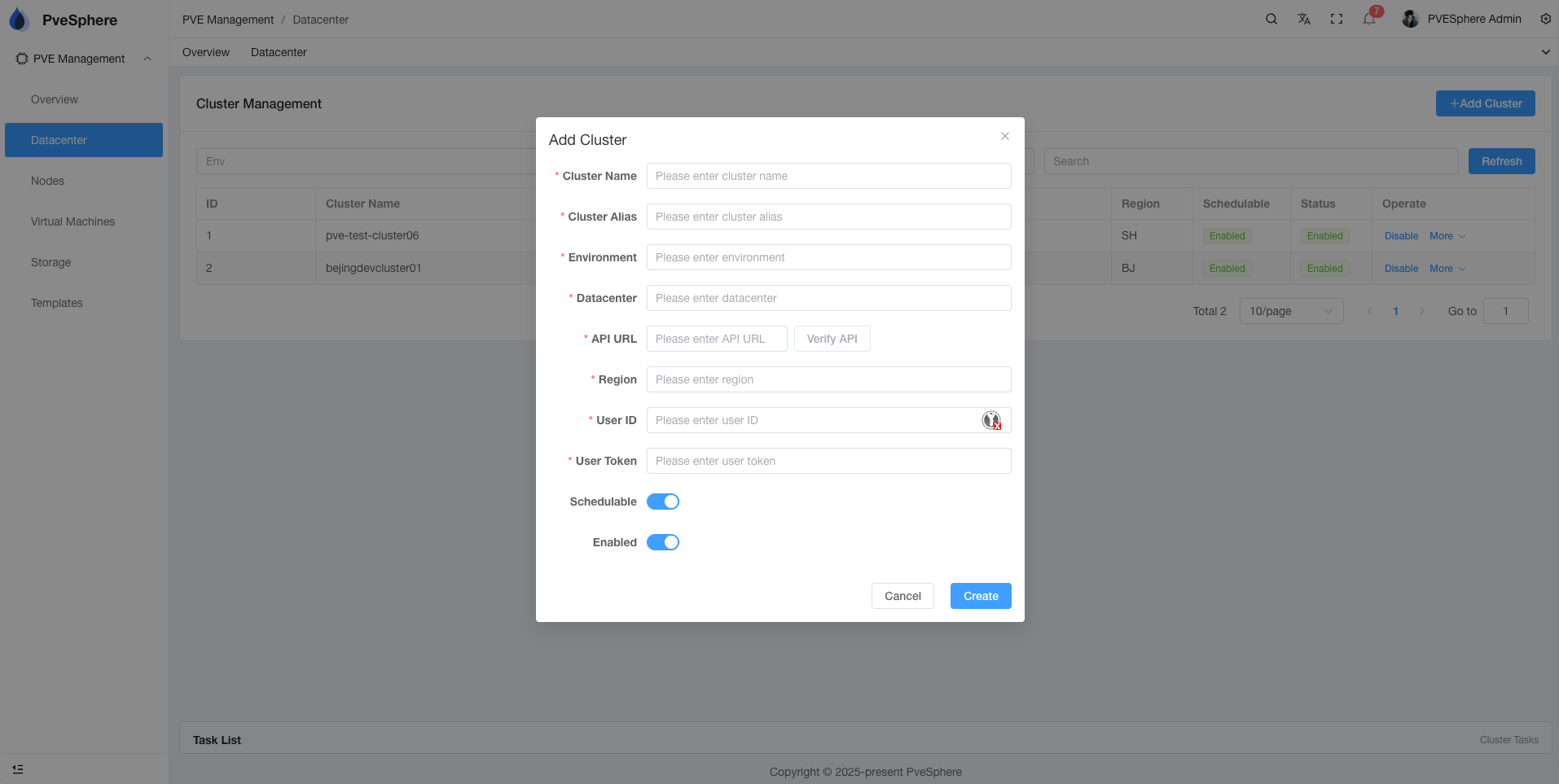Disable the Enabled toggle
This screenshot has width=1559, height=784.
[x=662, y=542]
